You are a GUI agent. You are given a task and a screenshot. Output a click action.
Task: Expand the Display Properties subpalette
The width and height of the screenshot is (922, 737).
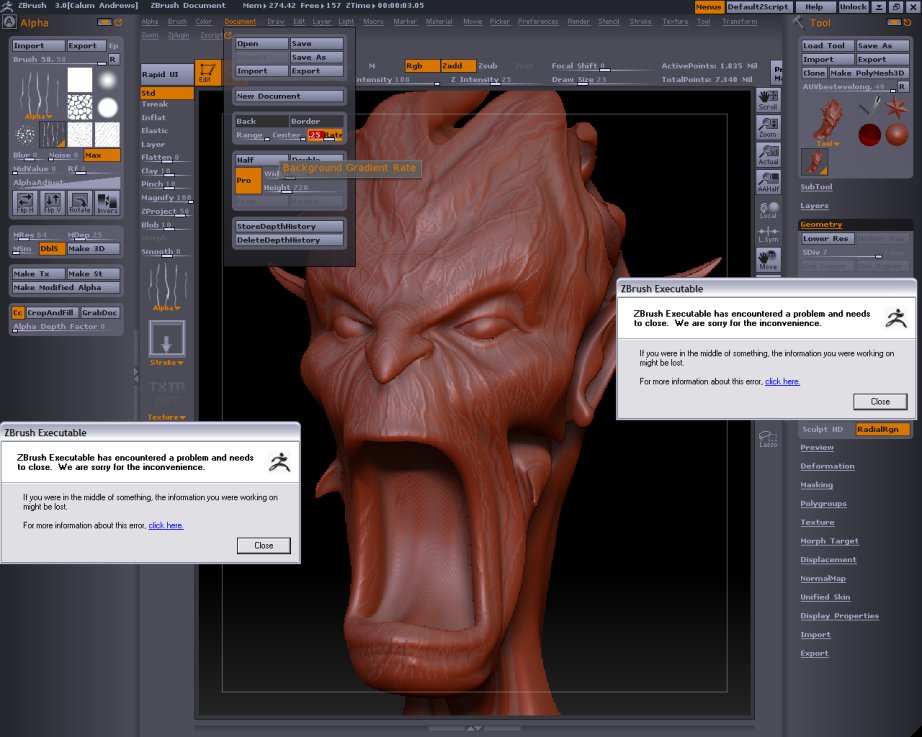(840, 616)
